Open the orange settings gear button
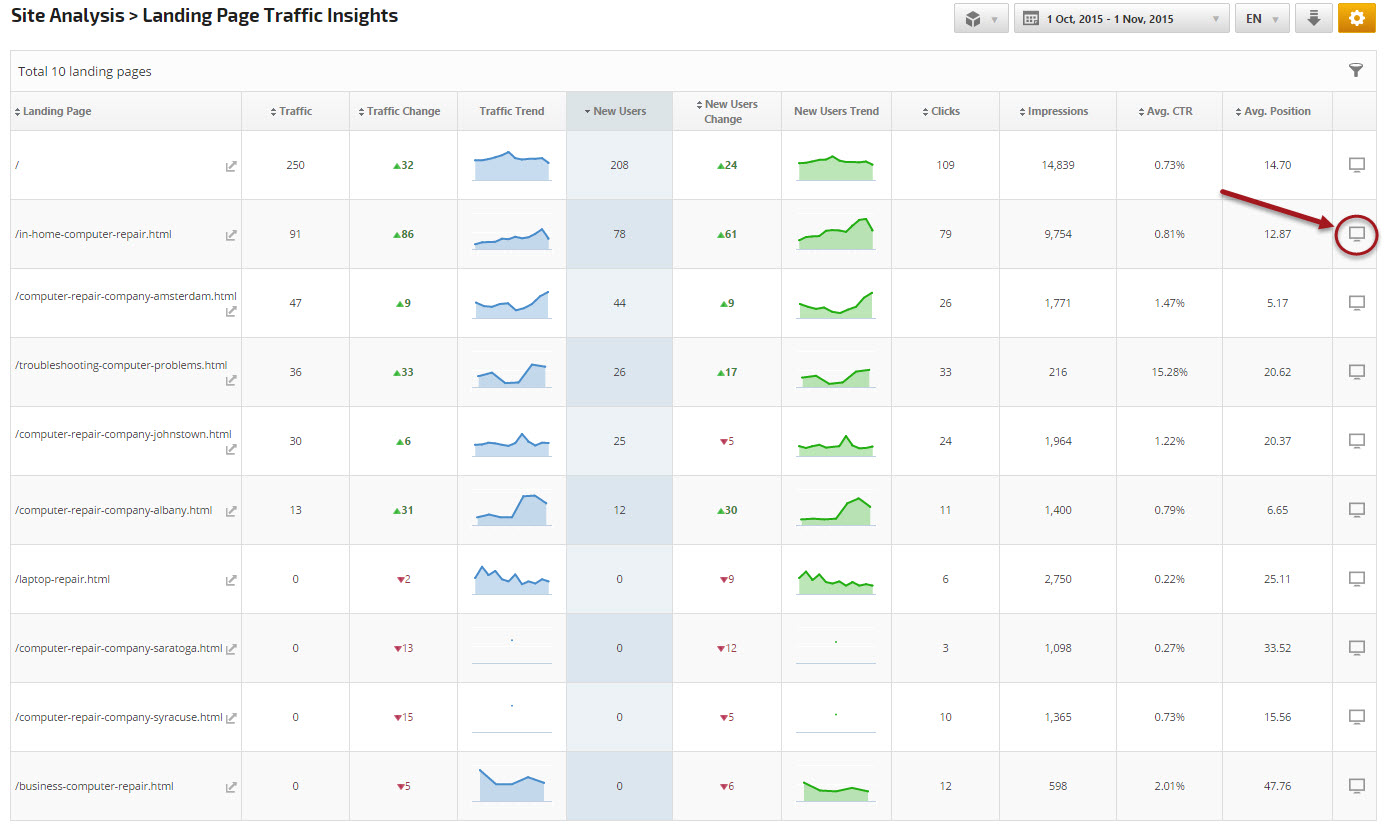The height and width of the screenshot is (828, 1387). pyautogui.click(x=1356, y=18)
